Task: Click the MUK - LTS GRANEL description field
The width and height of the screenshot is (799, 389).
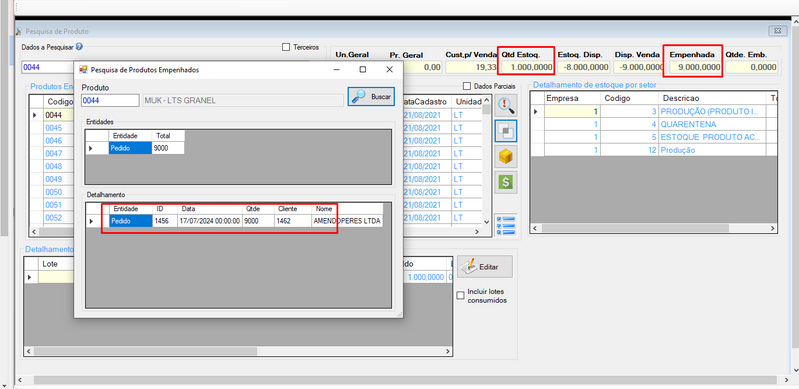Action: [243, 100]
